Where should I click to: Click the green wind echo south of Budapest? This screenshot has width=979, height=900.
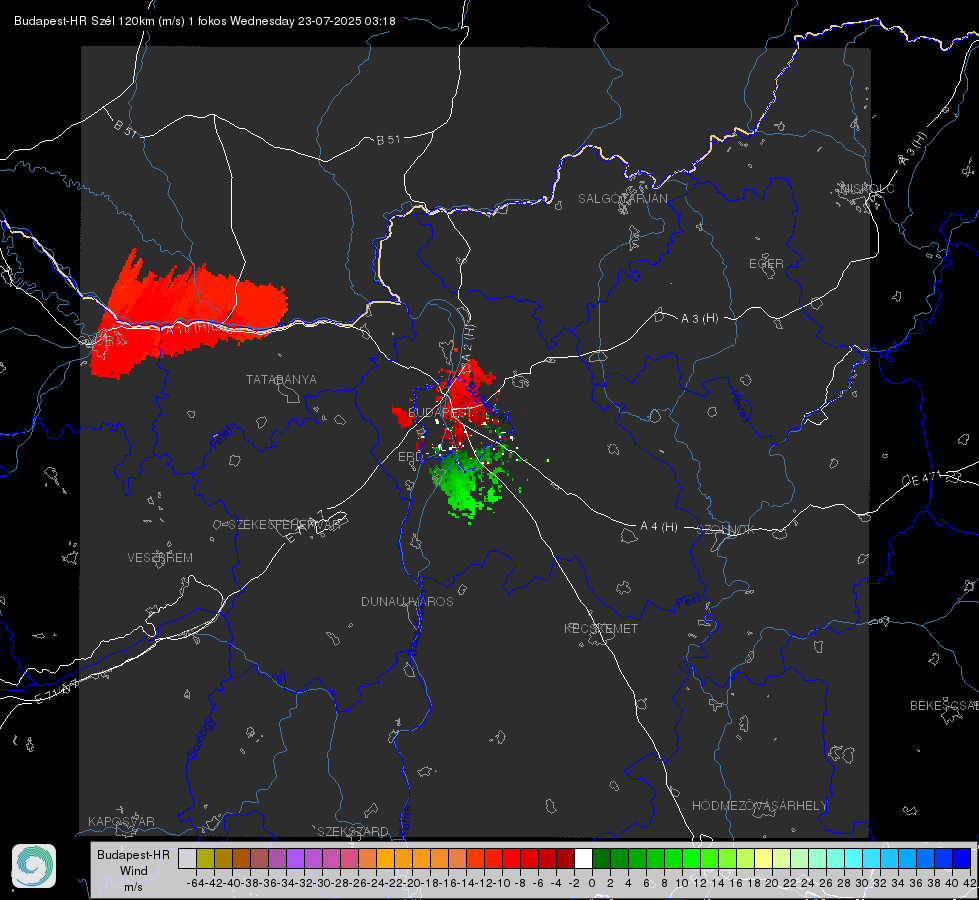[x=462, y=482]
